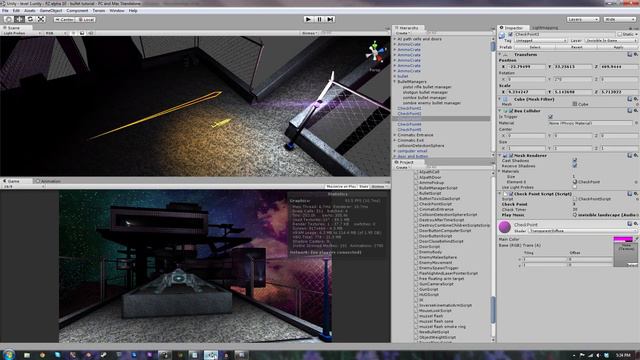This screenshot has width=640, height=360.
Task: Open the Tag dropdown
Action: point(541,41)
